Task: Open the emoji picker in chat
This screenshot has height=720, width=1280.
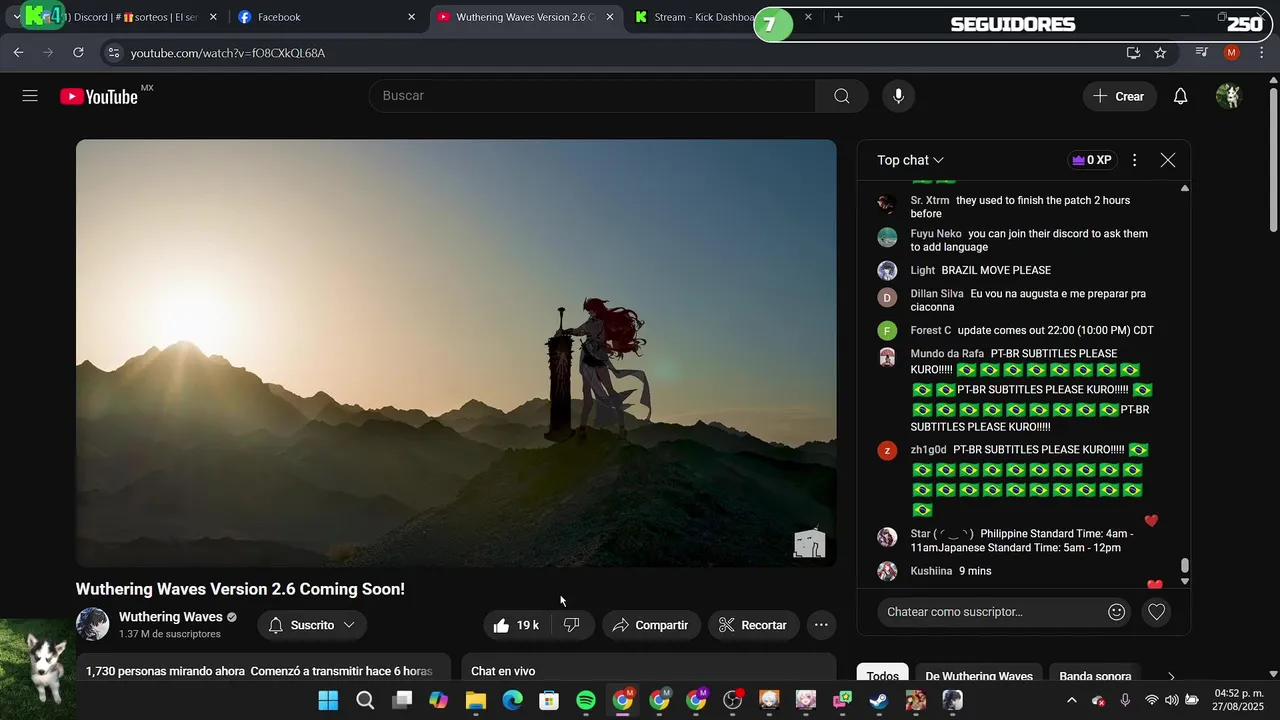Action: click(1117, 612)
